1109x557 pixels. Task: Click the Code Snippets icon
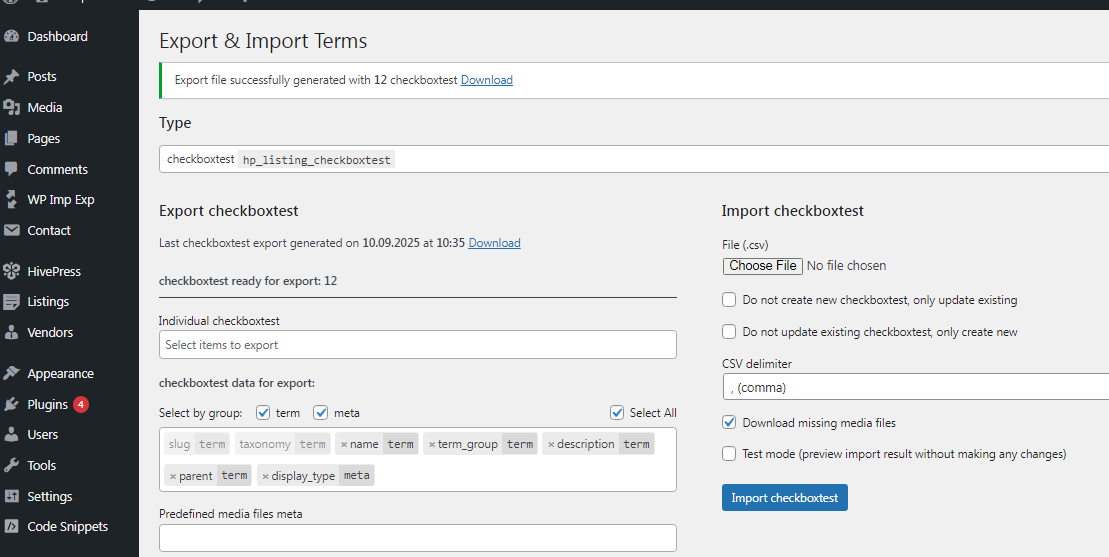point(12,527)
